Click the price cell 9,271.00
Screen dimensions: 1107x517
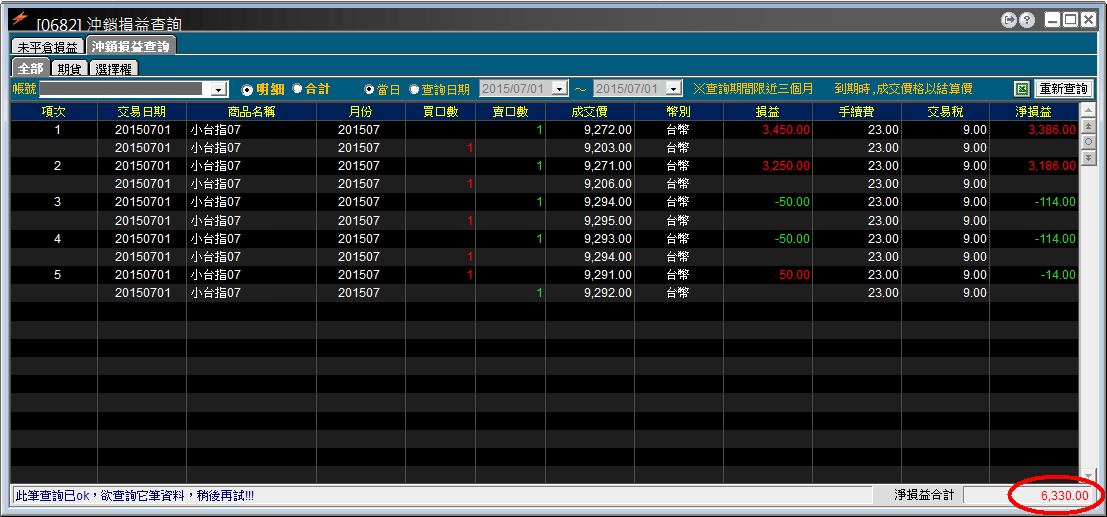coord(590,166)
